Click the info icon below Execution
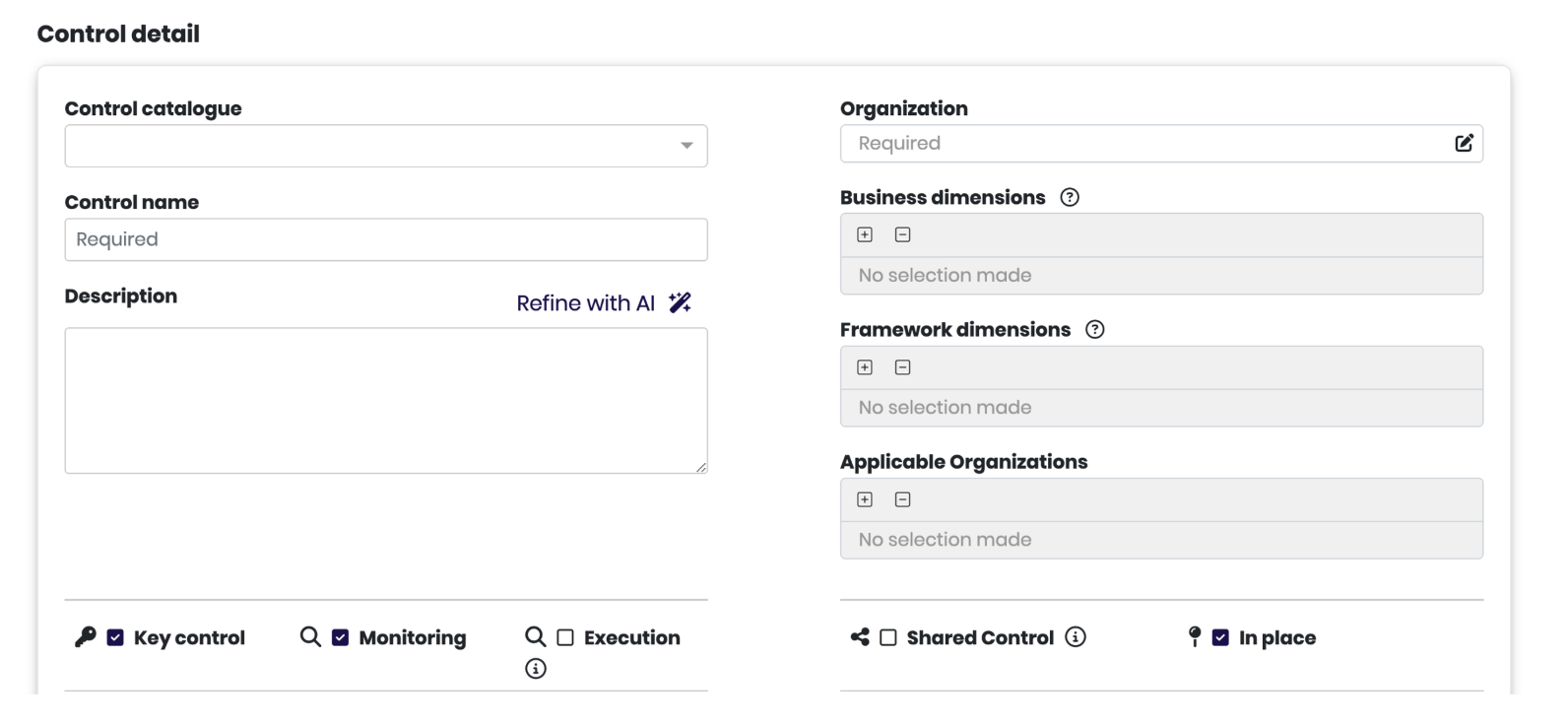The height and width of the screenshot is (723, 1568). click(536, 669)
